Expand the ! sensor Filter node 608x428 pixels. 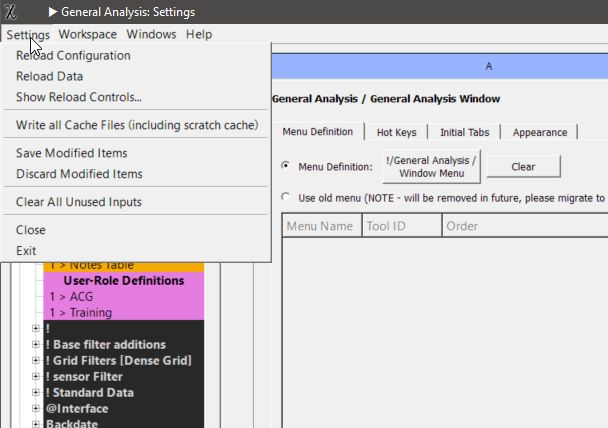(36, 376)
